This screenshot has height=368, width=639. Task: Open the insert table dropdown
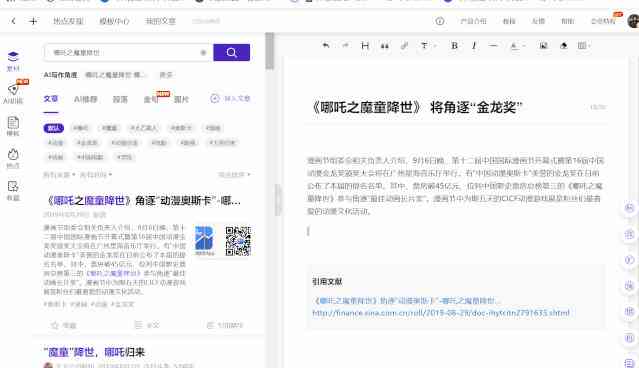point(584,46)
